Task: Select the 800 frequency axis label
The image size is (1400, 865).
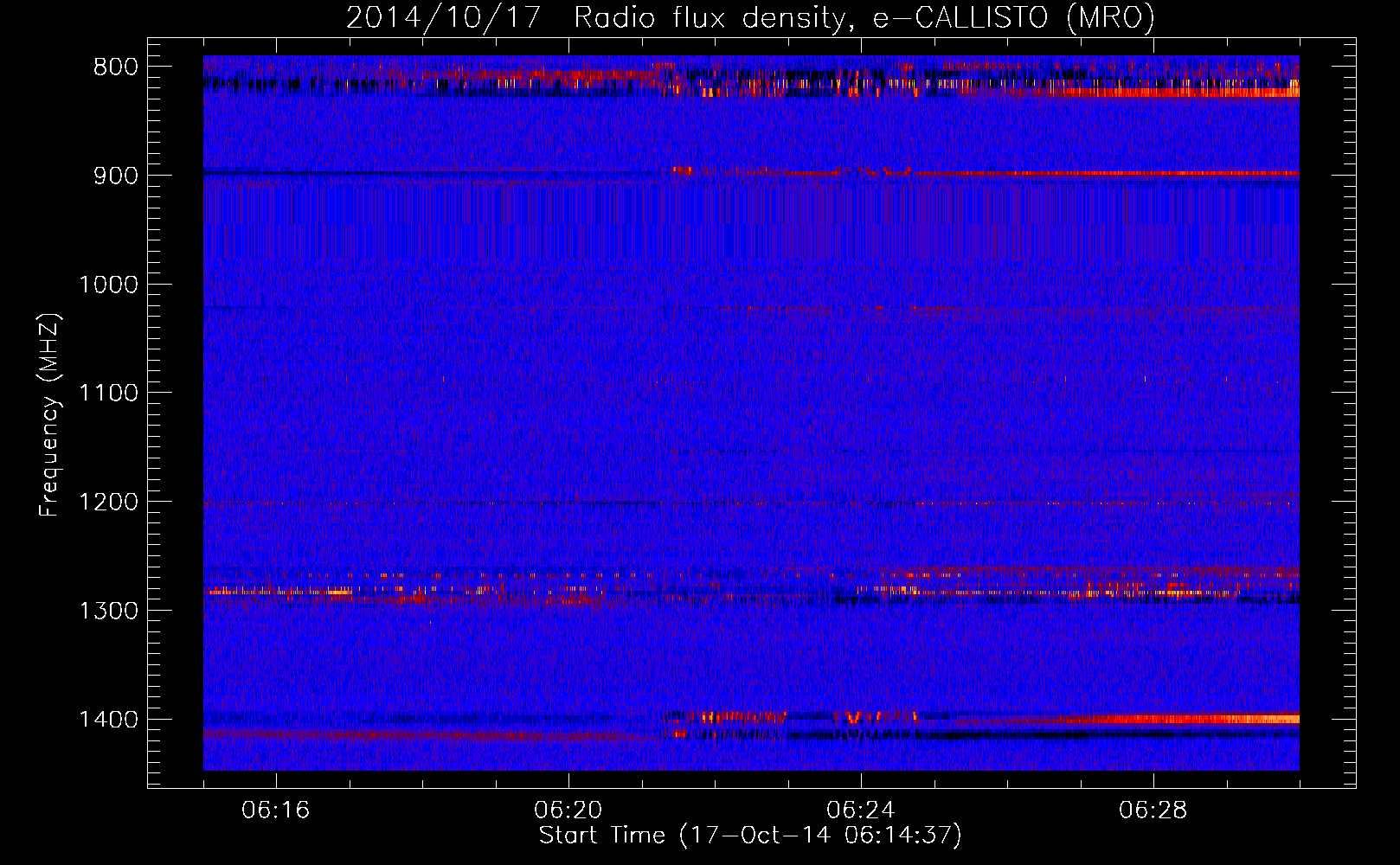Action: (x=115, y=67)
